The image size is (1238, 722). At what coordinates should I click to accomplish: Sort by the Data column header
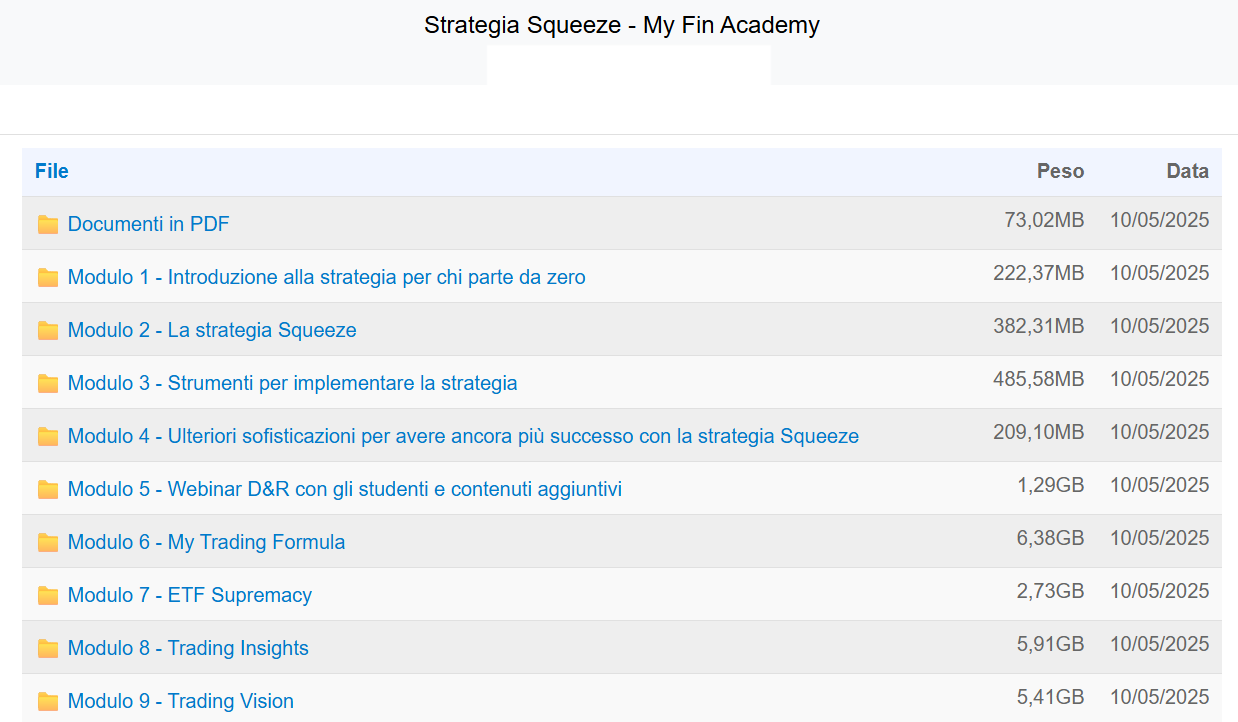tap(1187, 171)
